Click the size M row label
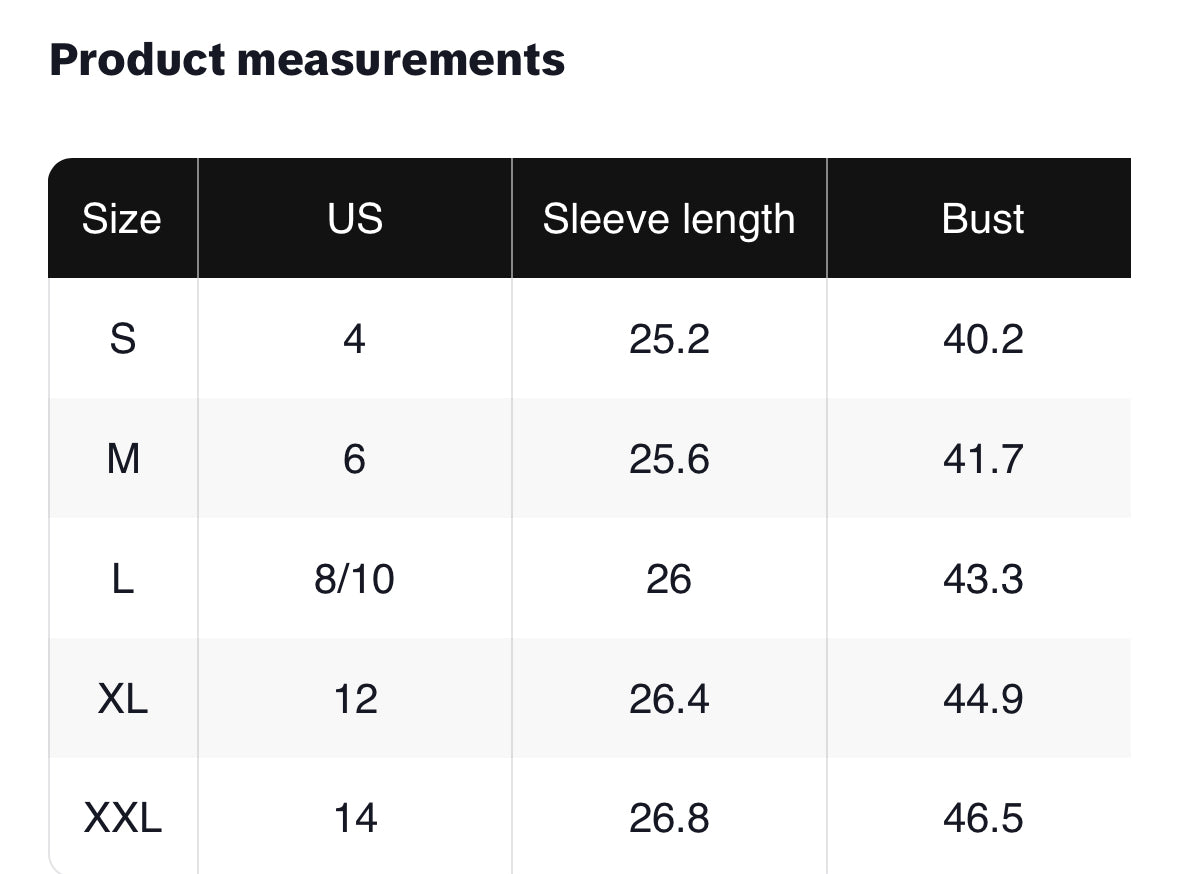 coord(122,459)
